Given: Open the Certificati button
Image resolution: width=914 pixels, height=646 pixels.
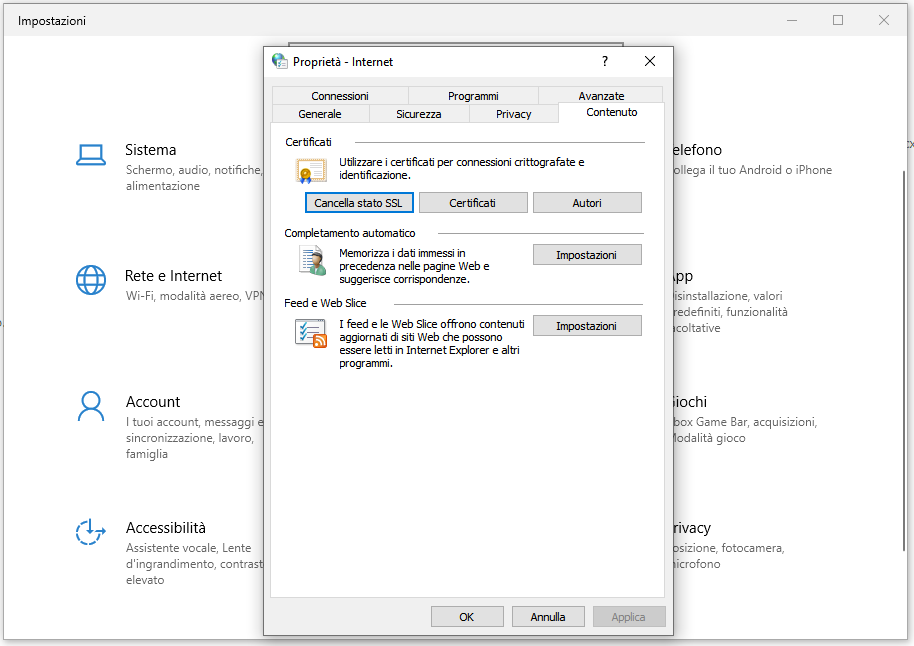Looking at the screenshot, I should click(x=472, y=203).
